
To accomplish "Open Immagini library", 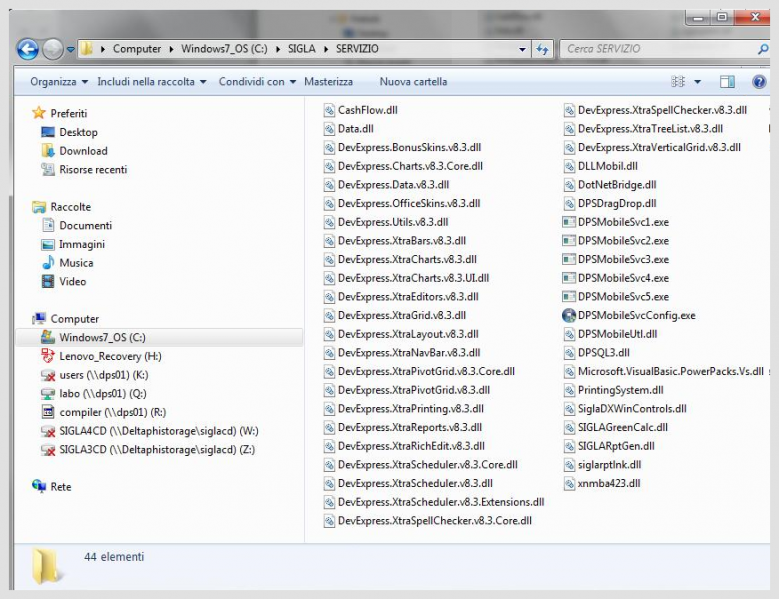I will click(x=82, y=244).
